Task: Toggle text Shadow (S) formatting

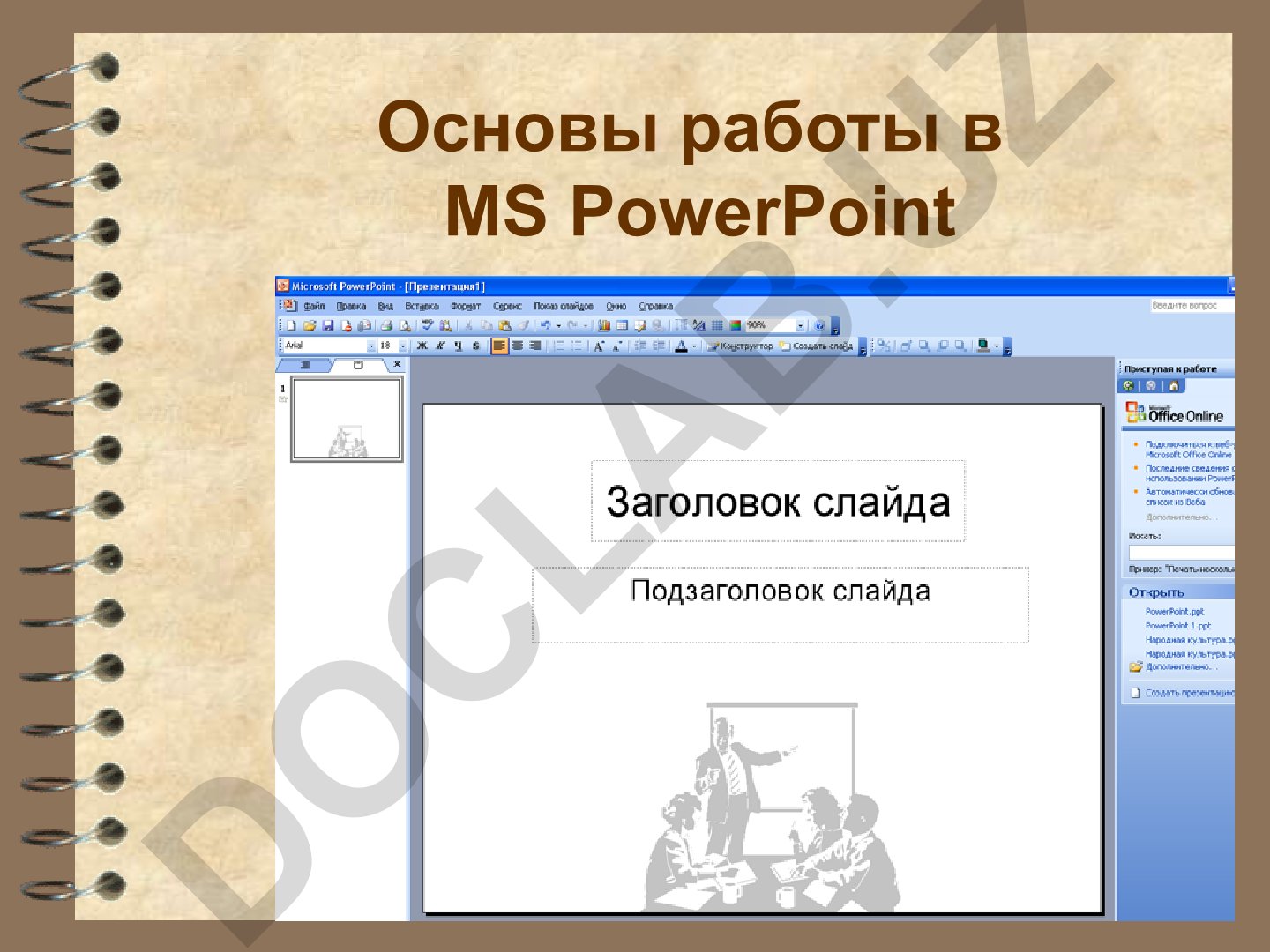Action: 476,346
